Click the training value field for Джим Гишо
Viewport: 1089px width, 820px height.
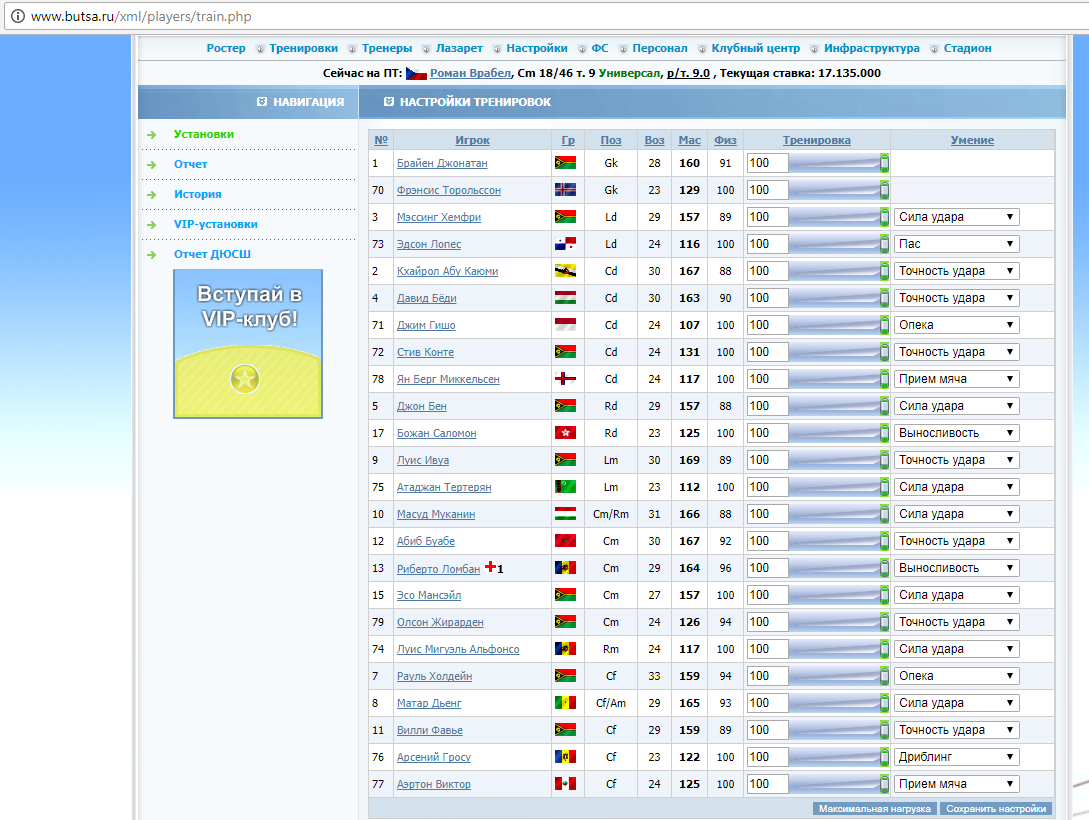(x=767, y=325)
